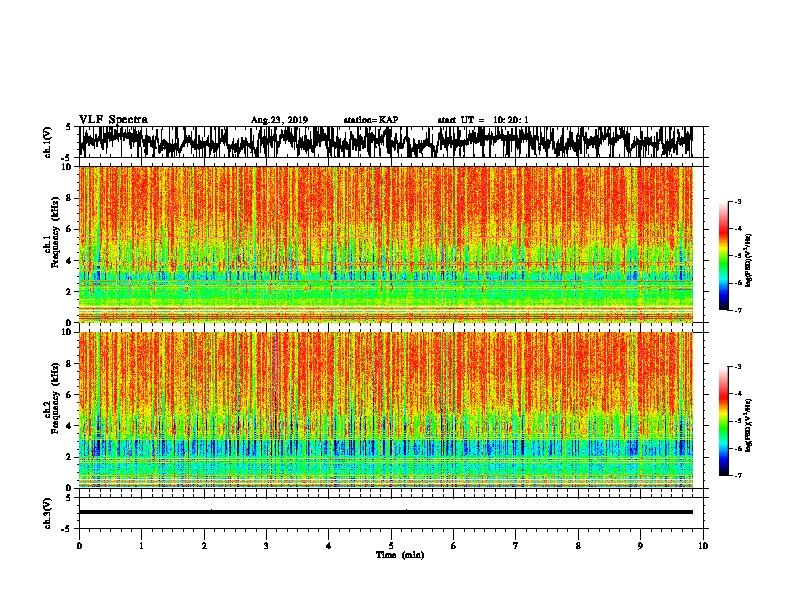Click ch.2 frequency tick label '8'
The width and height of the screenshot is (792, 612).
(x=70, y=364)
